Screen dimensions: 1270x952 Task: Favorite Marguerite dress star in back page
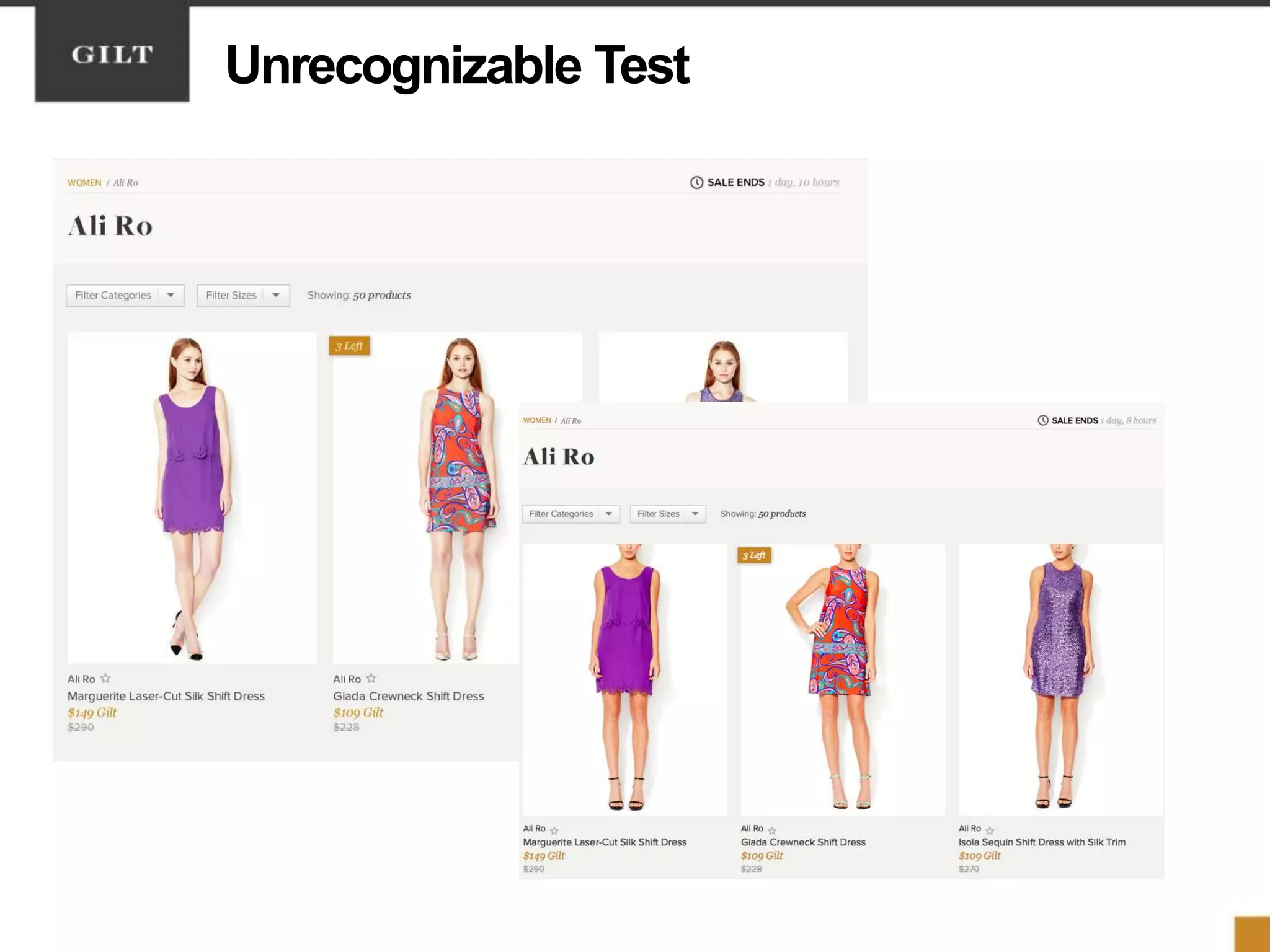click(x=105, y=678)
